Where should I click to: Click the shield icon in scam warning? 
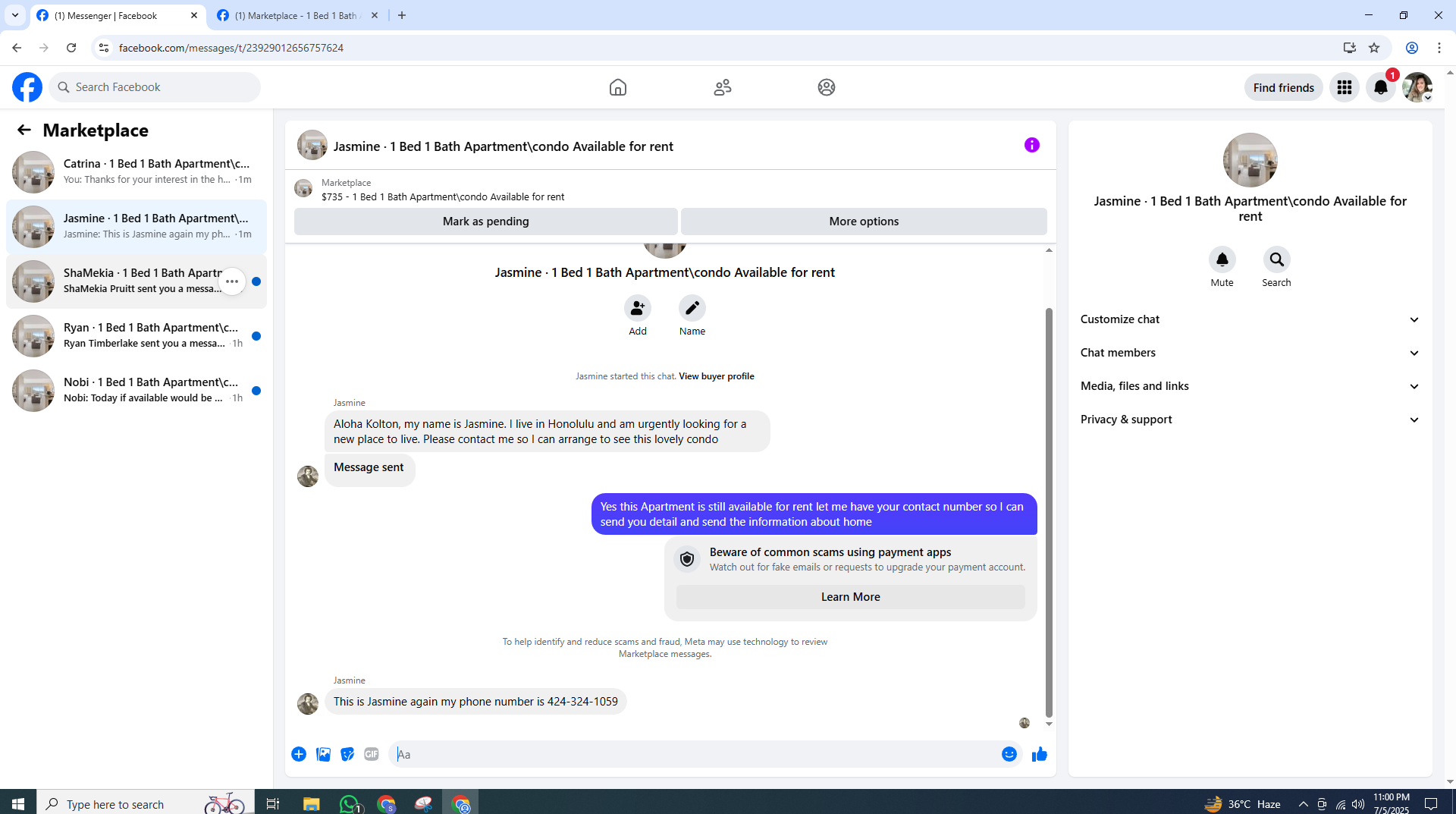pyautogui.click(x=687, y=559)
